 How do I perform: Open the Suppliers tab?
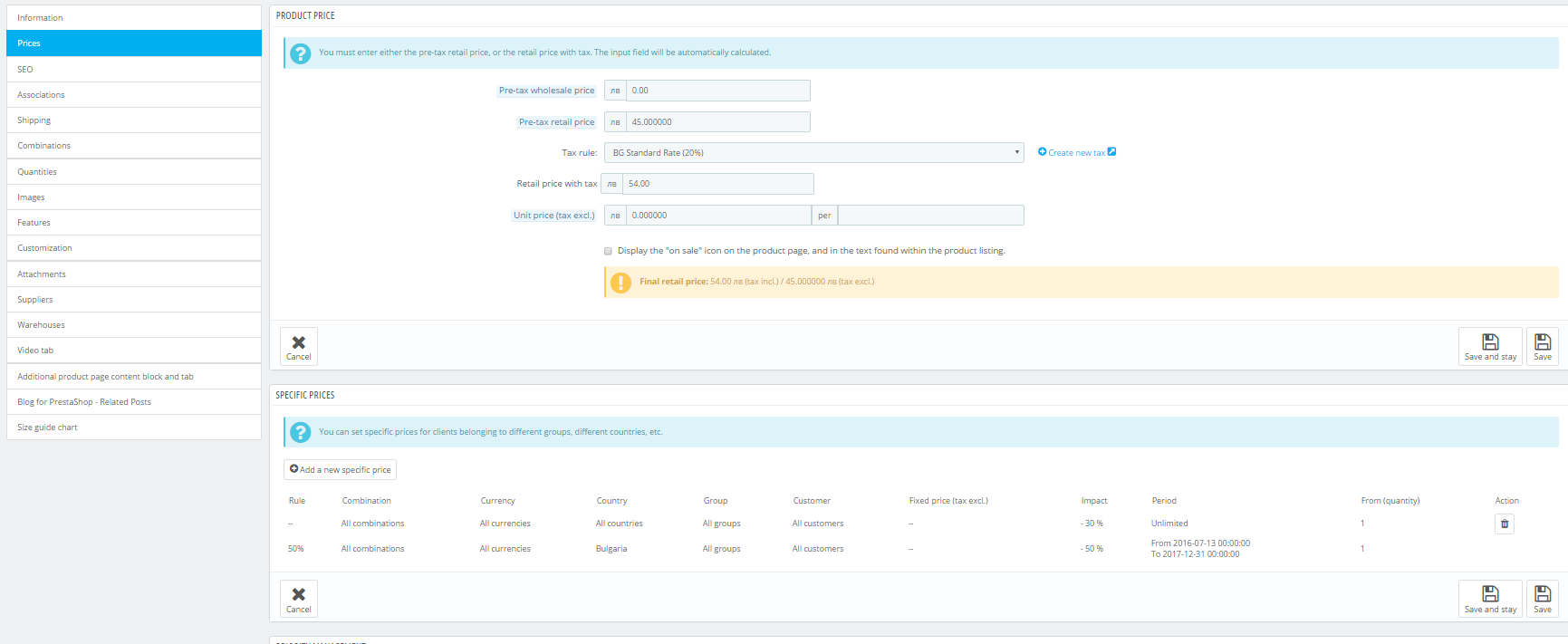click(x=134, y=300)
